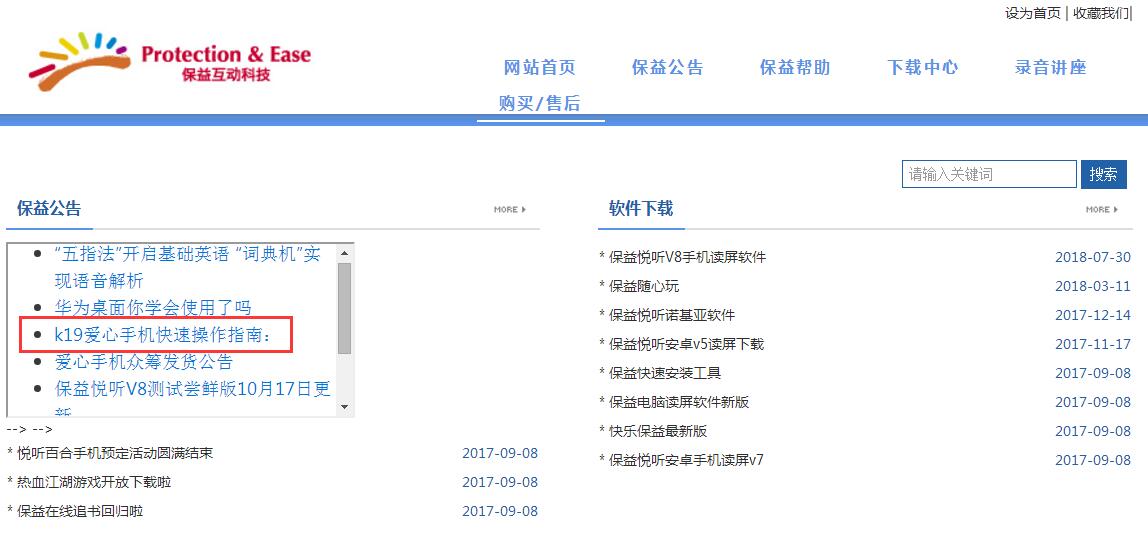The width and height of the screenshot is (1148, 536).
Task: Open 保益在线追书回归啦 article
Action: coord(80,511)
